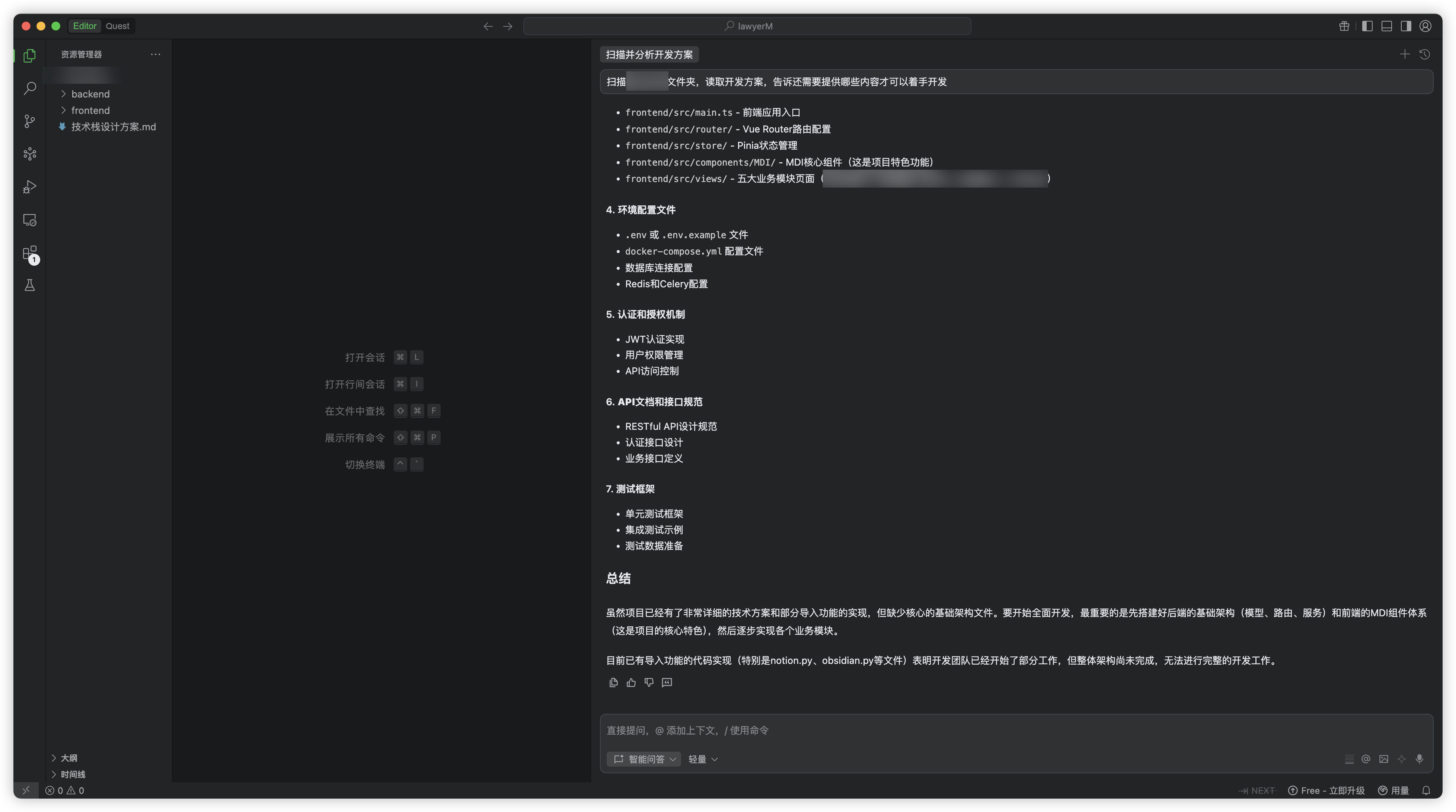
Task: Click the JWT认证实现 bullet
Action: tap(655, 339)
